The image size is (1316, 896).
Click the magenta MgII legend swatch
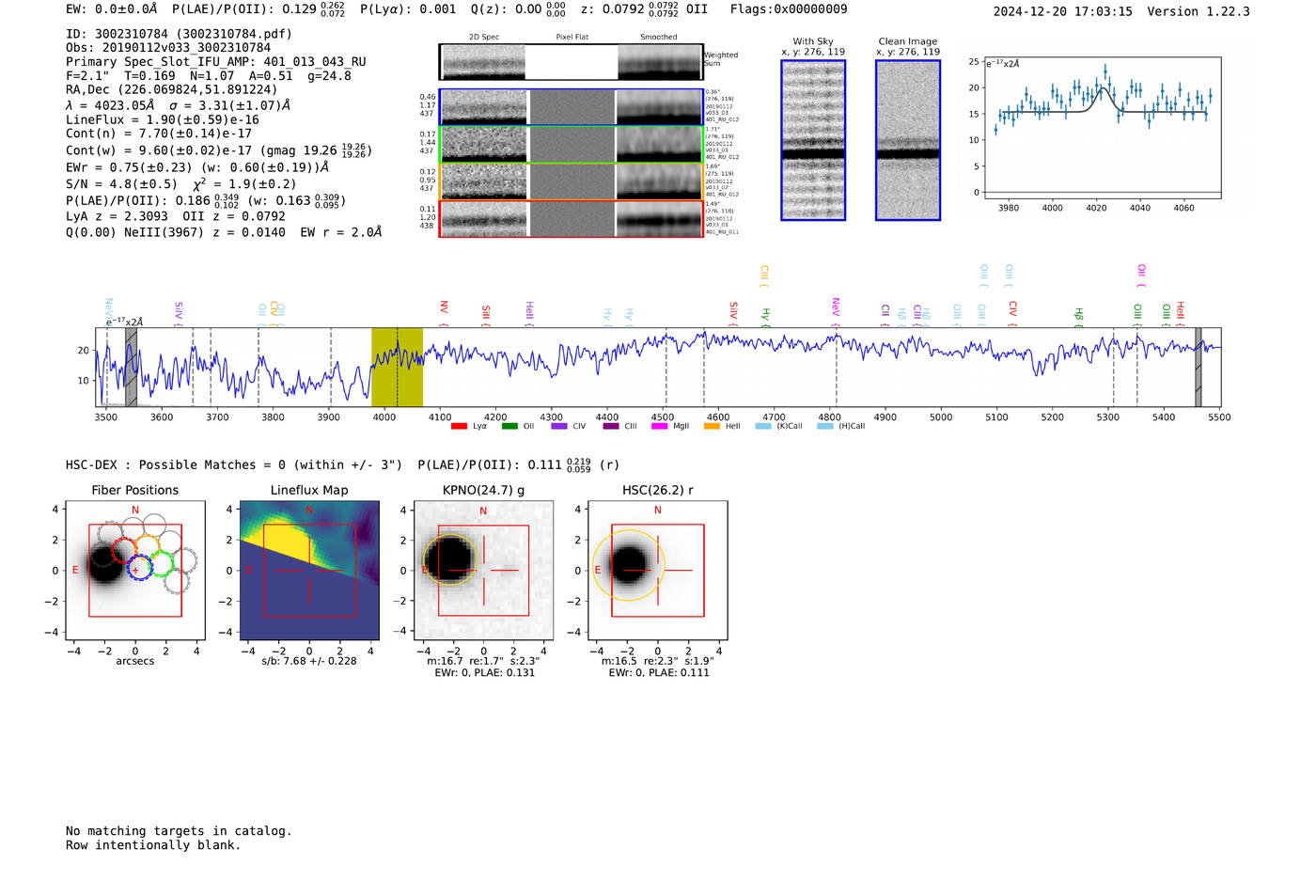(x=660, y=426)
